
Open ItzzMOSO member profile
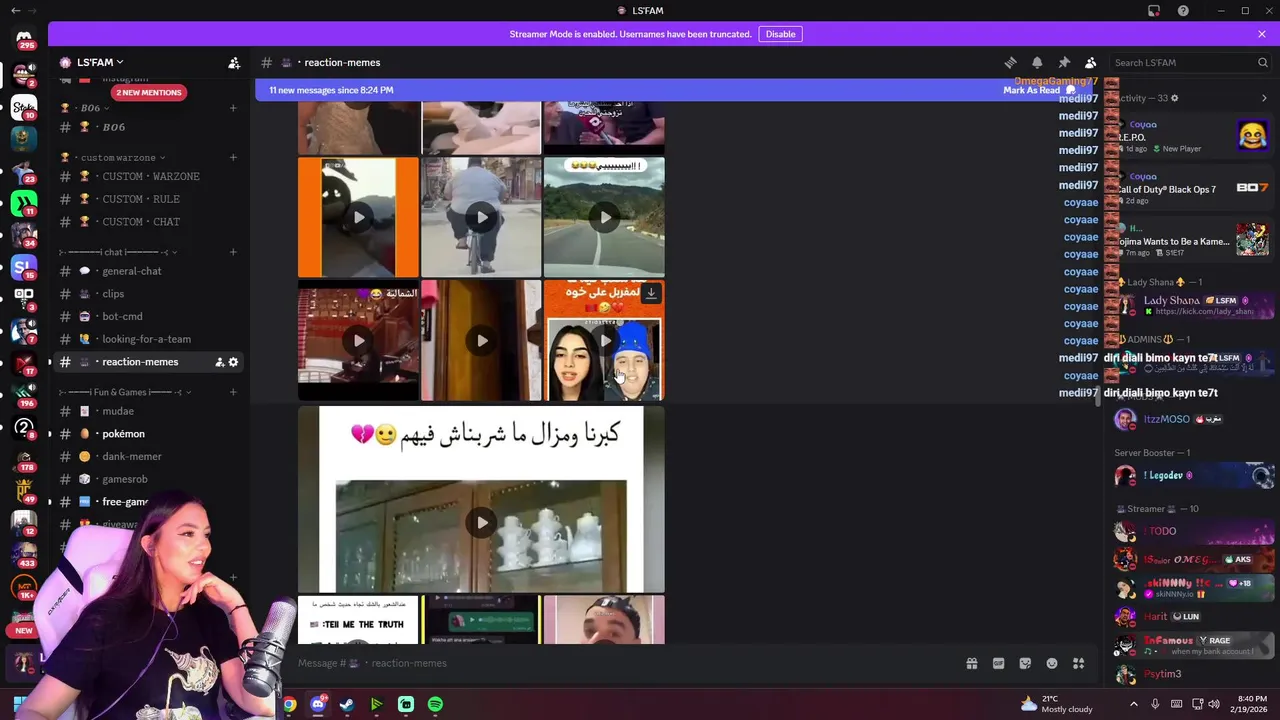(x=1194, y=419)
